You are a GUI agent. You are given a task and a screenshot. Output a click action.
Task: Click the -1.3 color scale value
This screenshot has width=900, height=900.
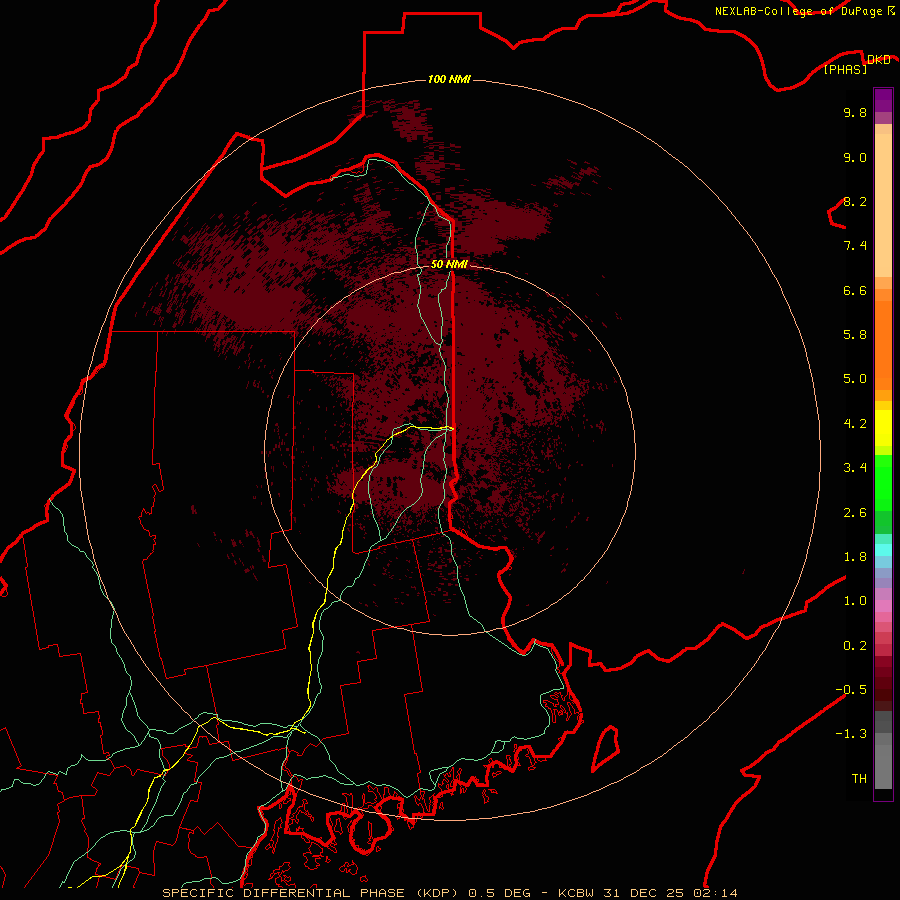tap(851, 734)
